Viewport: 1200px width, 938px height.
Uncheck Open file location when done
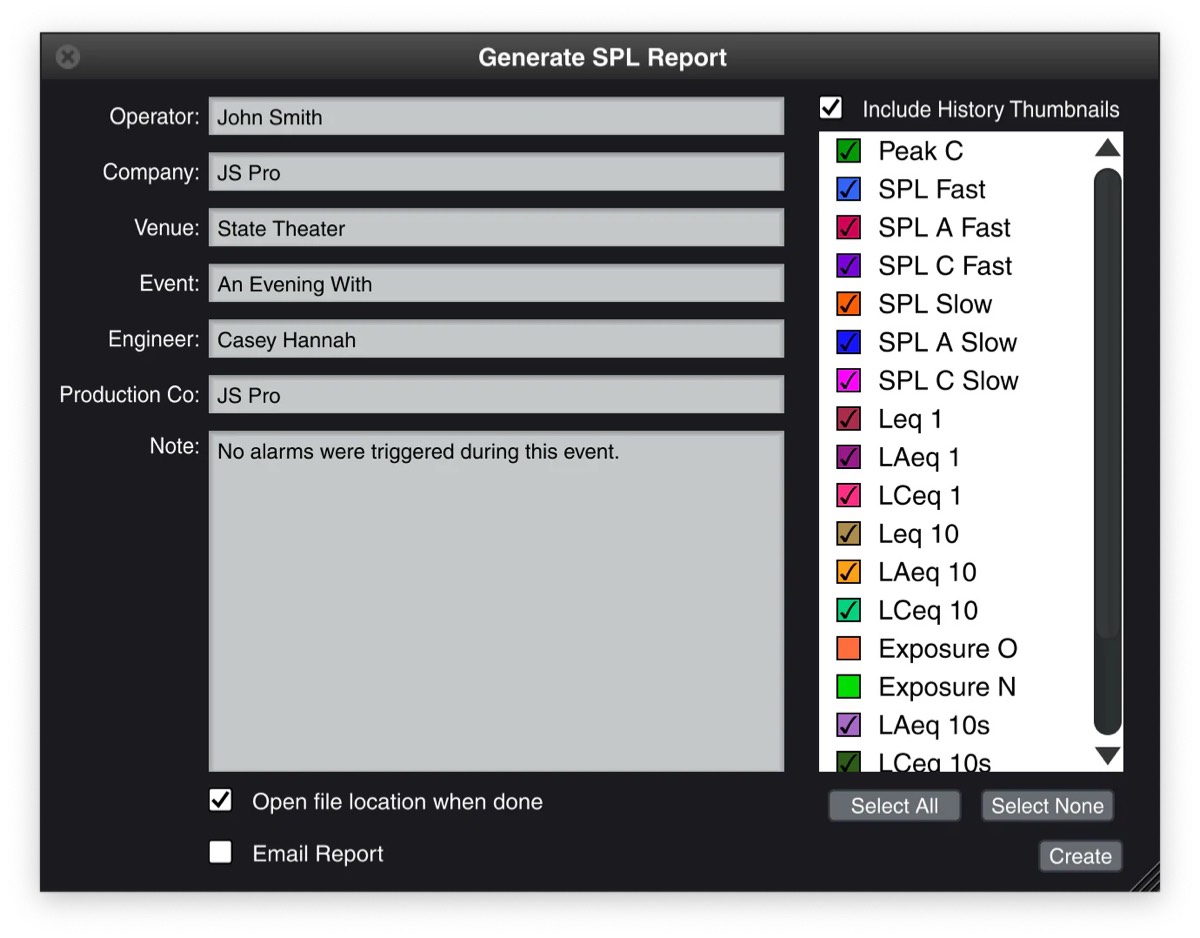(221, 801)
